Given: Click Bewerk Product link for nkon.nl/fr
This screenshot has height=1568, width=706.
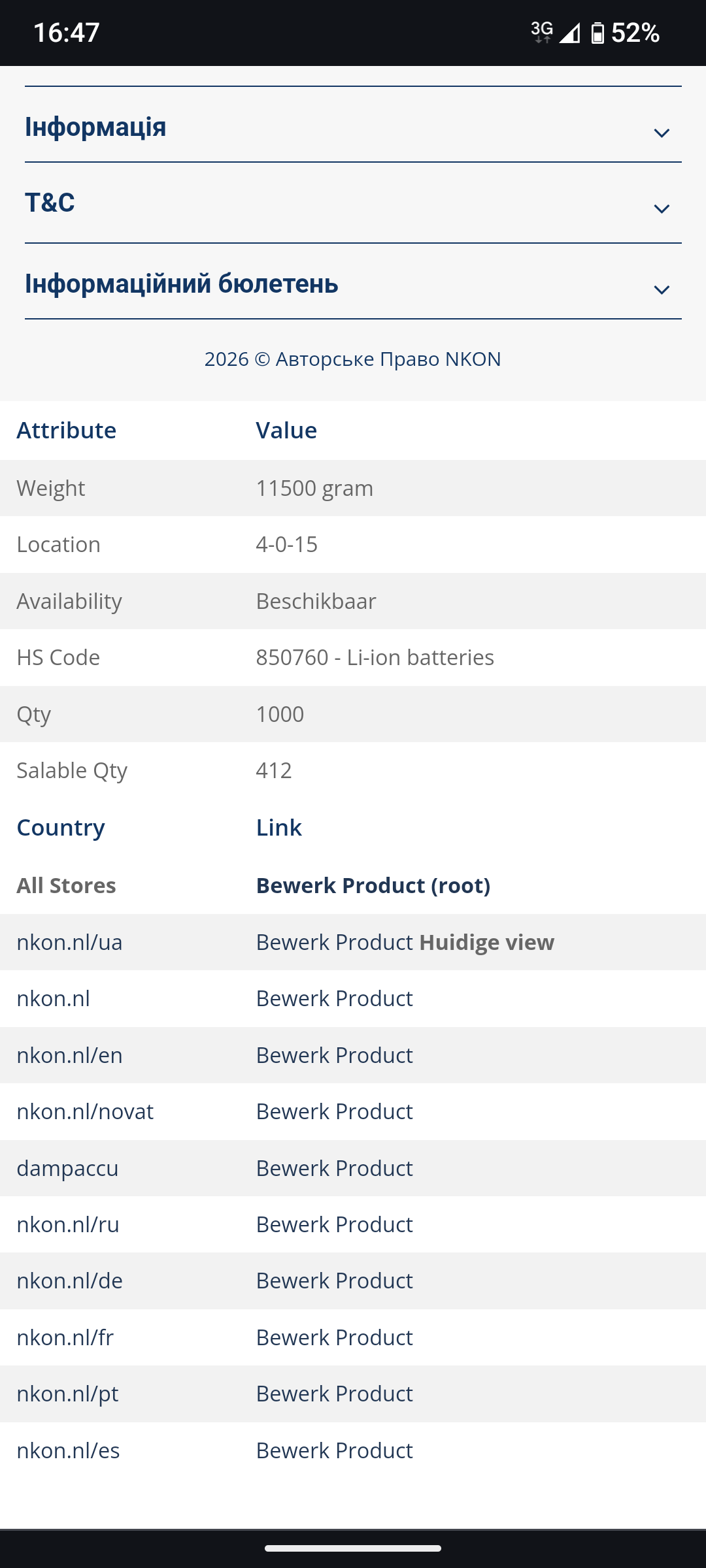Looking at the screenshot, I should (334, 1338).
